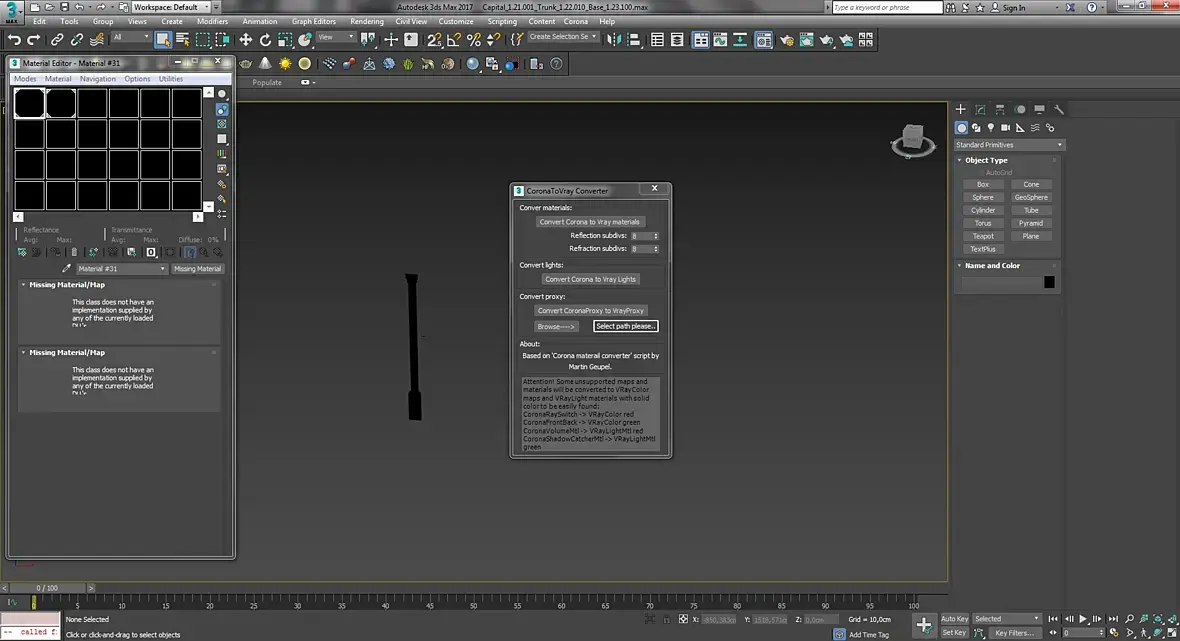Click the Add Time Tag icon
Image resolution: width=1180 pixels, height=641 pixels.
pyautogui.click(x=839, y=634)
